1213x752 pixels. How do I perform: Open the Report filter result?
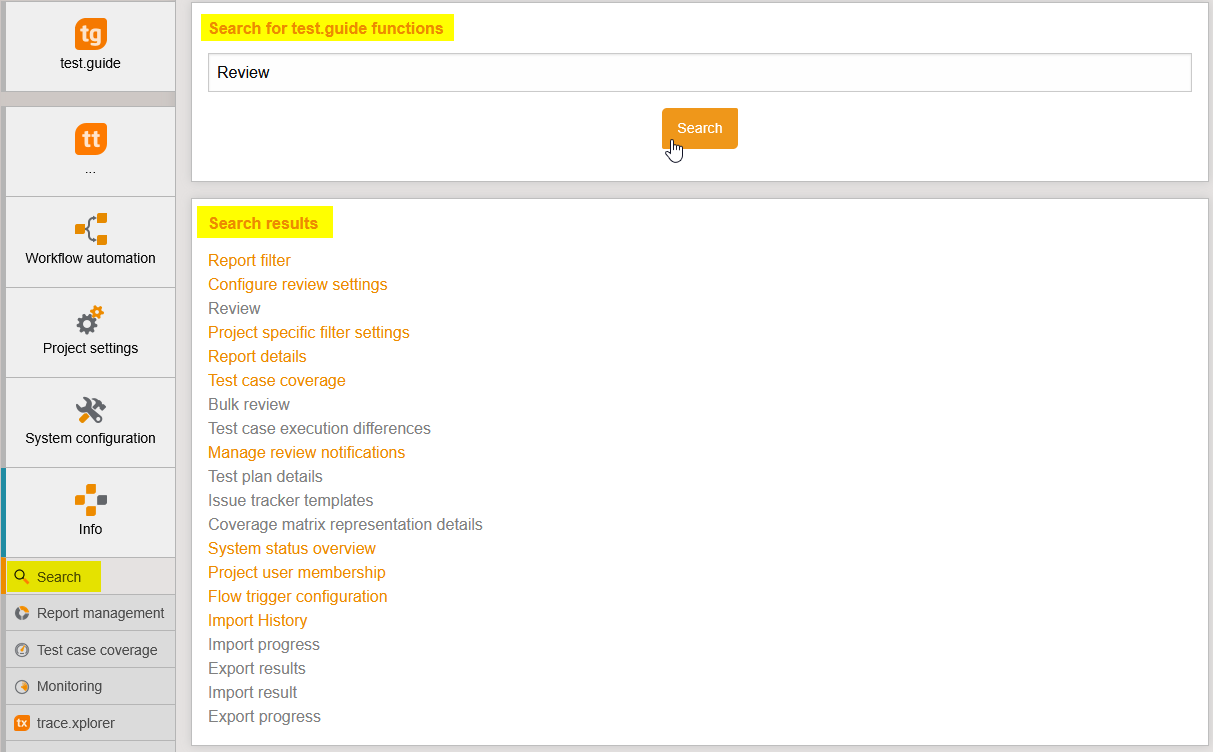[x=248, y=260]
